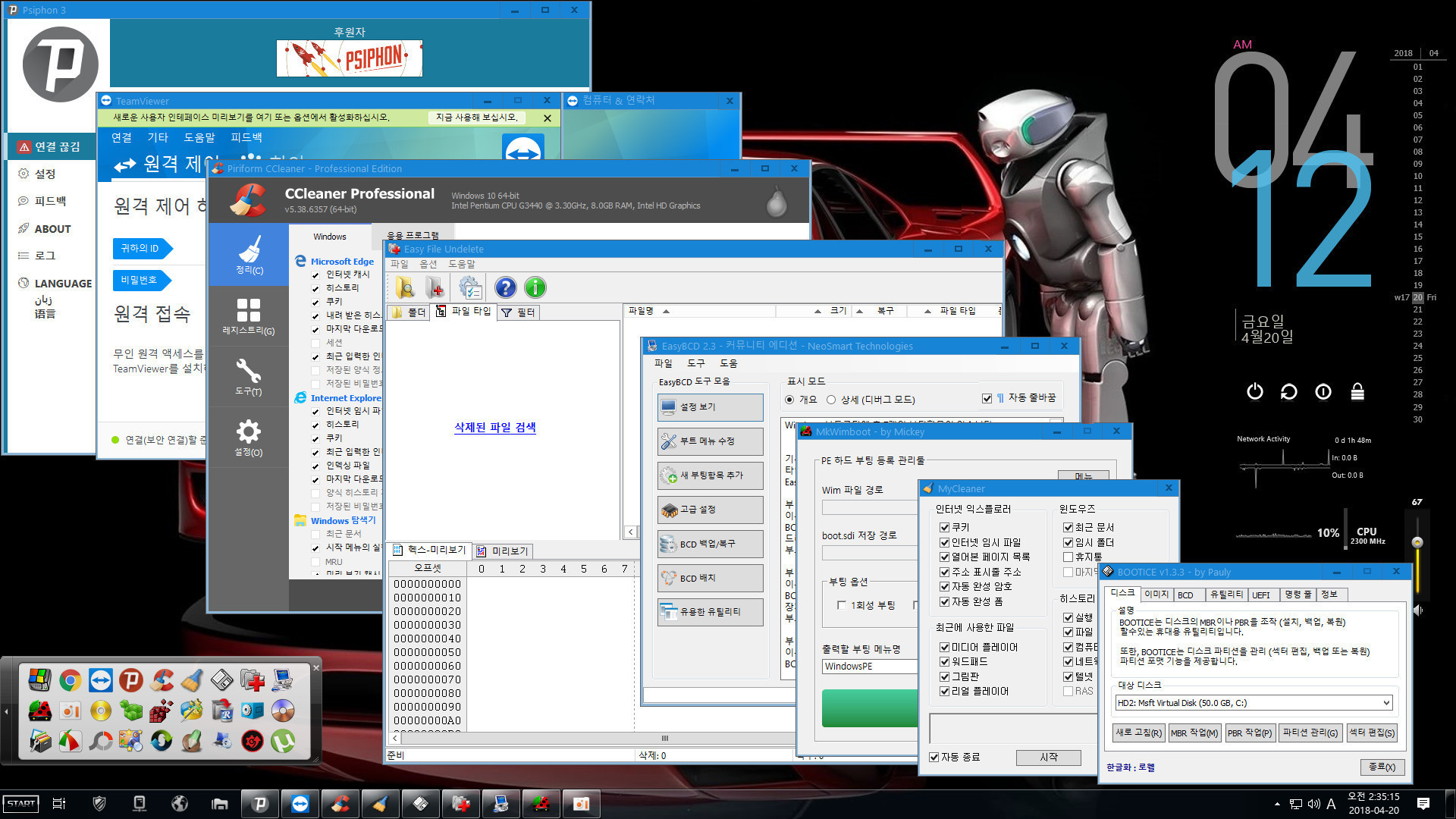Enable 휴지통 checkbox in MyCleaner
Screen dimensions: 1456x819
[x=1068, y=557]
